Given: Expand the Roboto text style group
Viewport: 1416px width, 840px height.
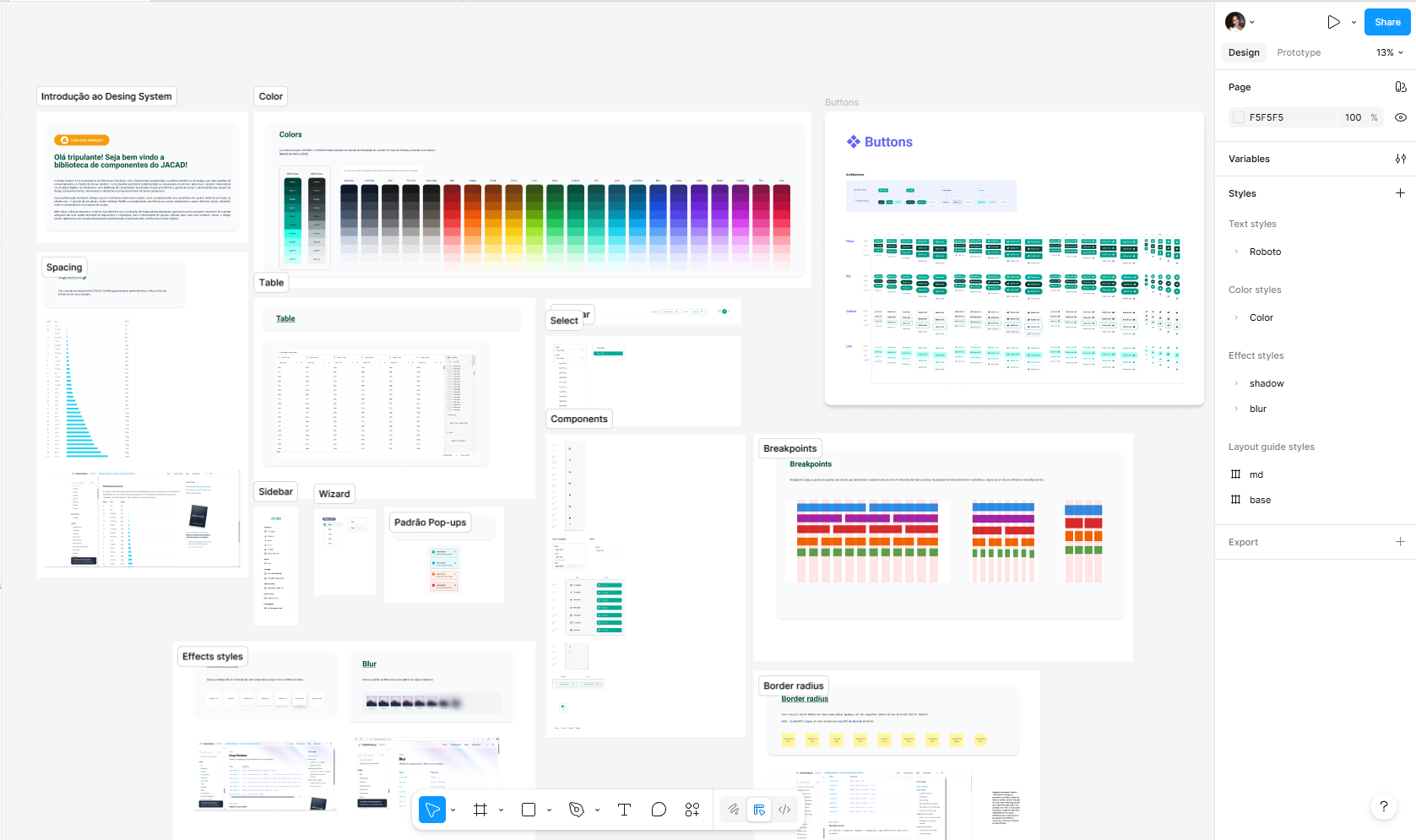Looking at the screenshot, I should click(1236, 252).
